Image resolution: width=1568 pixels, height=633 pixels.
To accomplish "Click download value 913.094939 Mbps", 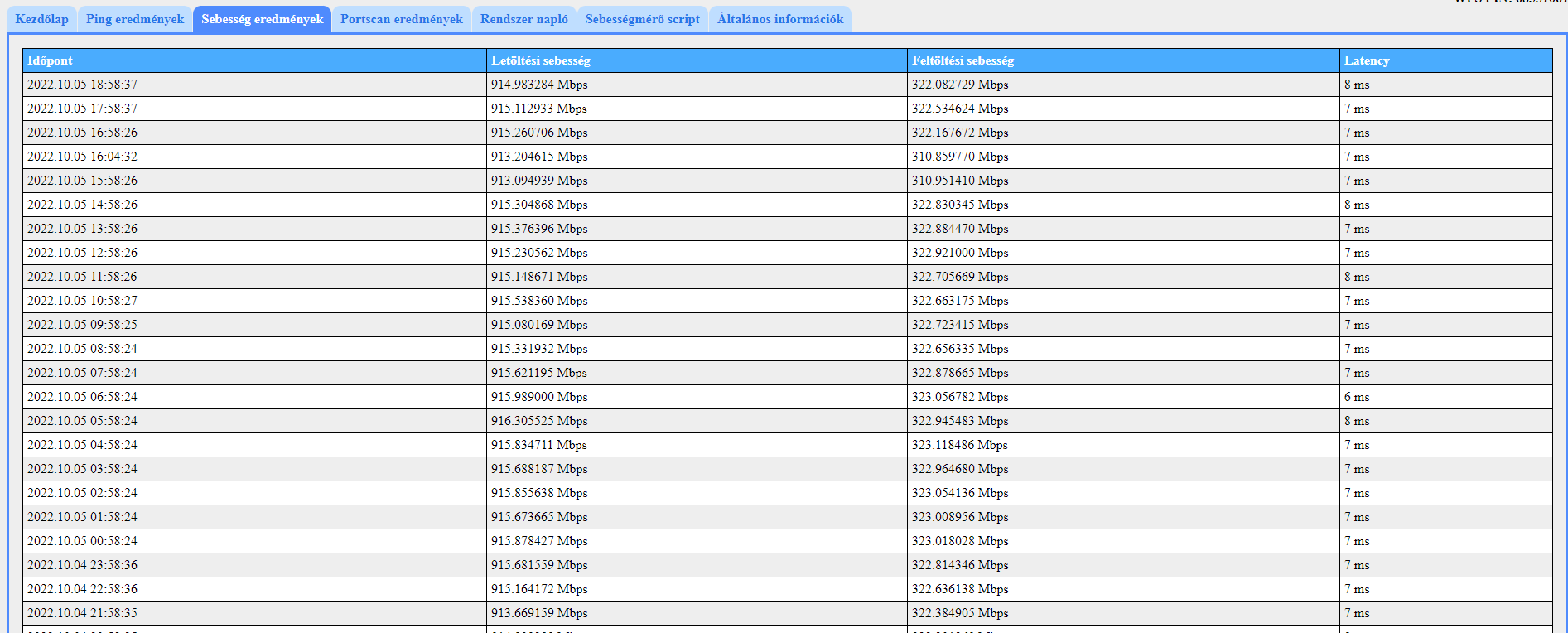I will pos(539,181).
